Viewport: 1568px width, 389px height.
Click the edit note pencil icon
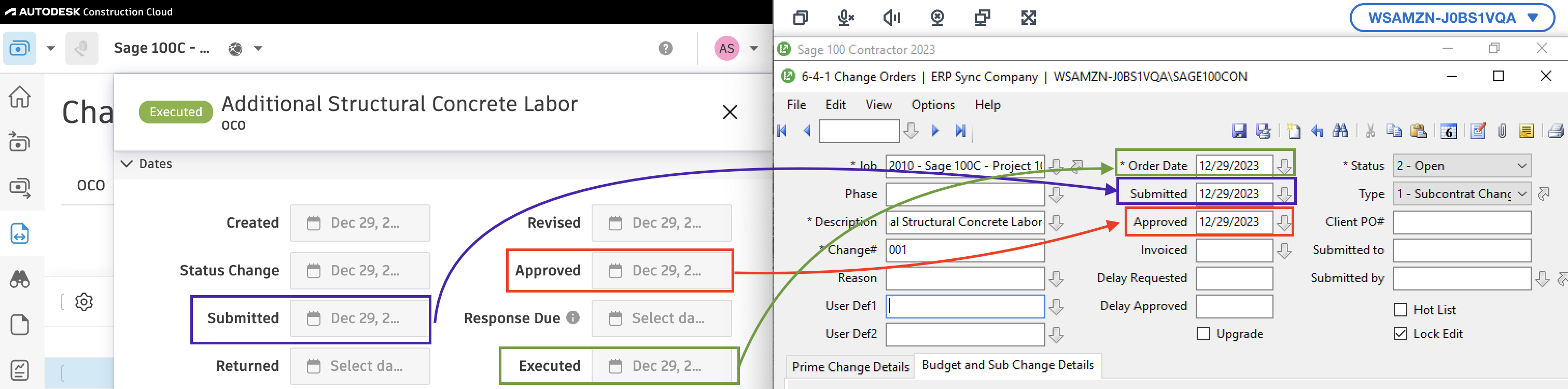(1478, 131)
